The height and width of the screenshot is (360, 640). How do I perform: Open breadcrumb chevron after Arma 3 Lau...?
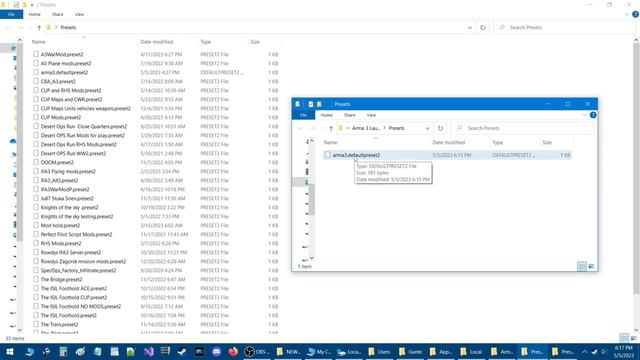click(384, 128)
